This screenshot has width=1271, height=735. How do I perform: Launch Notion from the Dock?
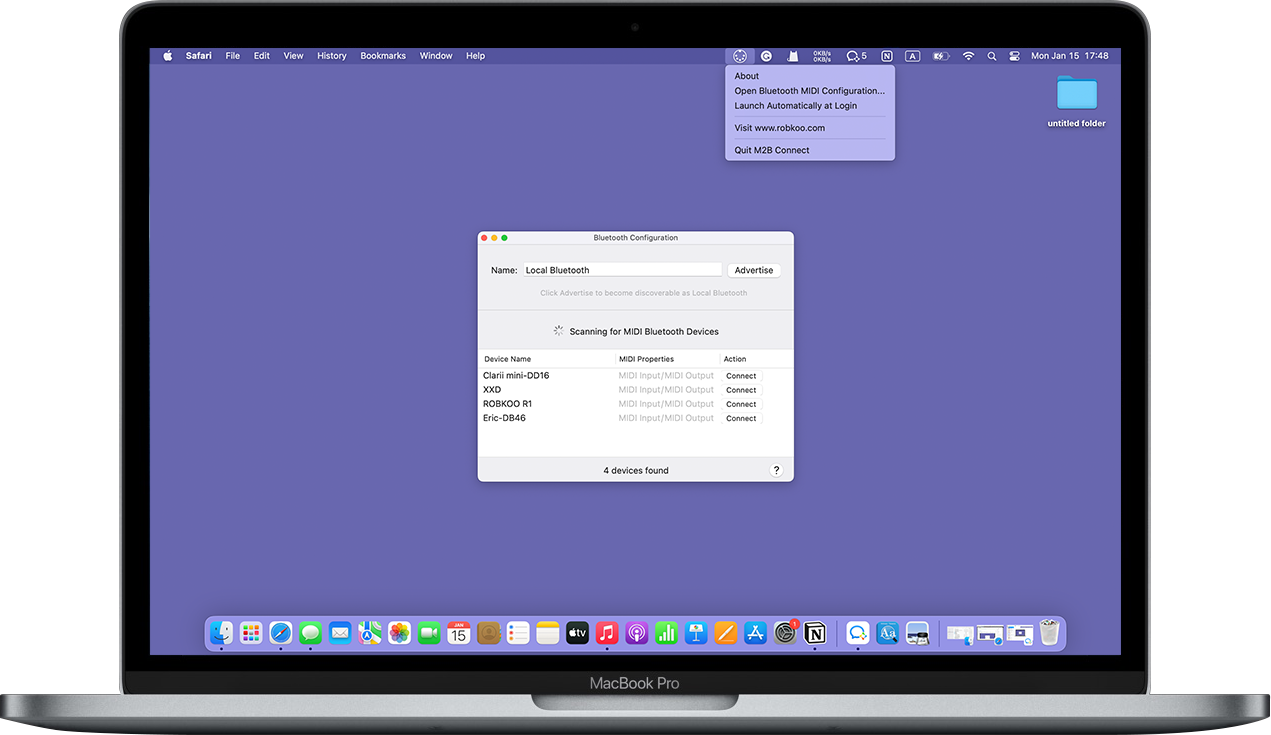[x=815, y=633]
